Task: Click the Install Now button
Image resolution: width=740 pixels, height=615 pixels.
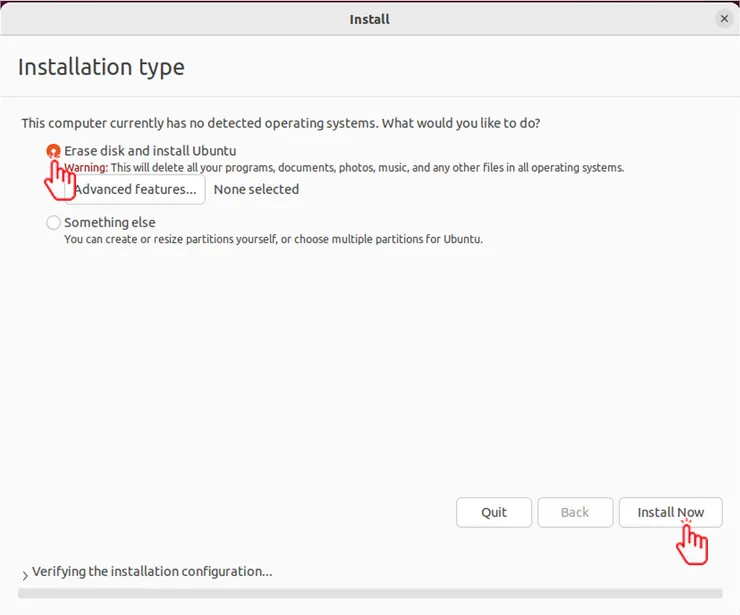Action: (x=670, y=512)
